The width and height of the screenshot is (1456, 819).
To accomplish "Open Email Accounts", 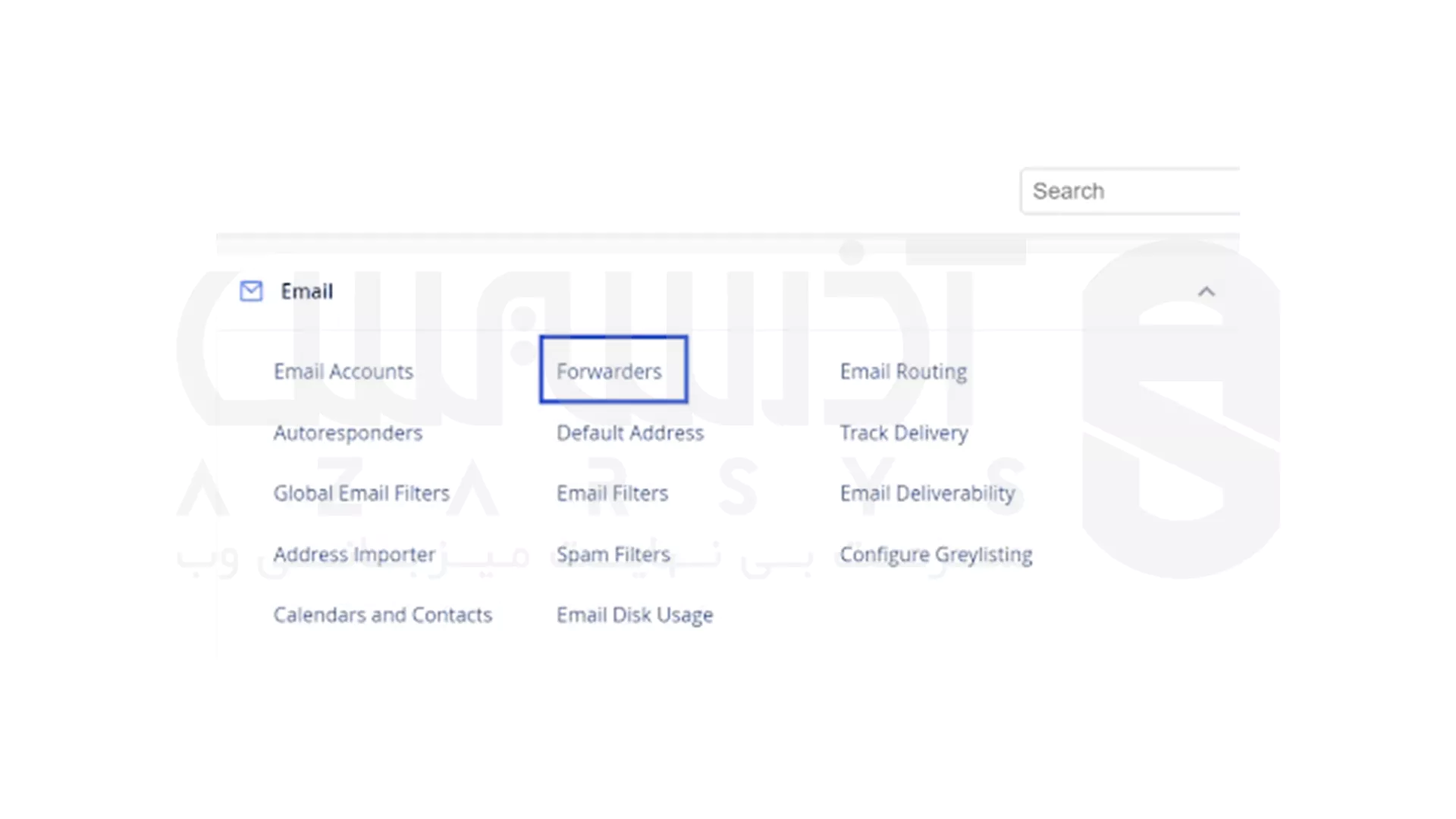I will [x=344, y=372].
